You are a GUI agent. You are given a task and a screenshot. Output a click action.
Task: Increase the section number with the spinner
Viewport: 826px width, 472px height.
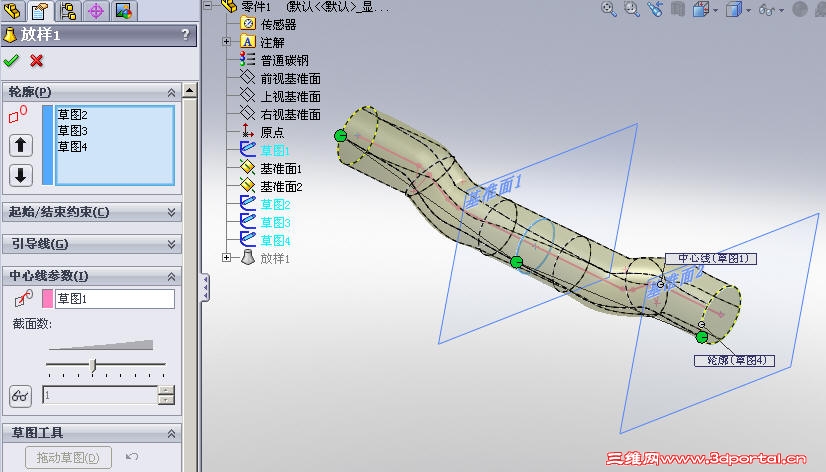(166, 390)
